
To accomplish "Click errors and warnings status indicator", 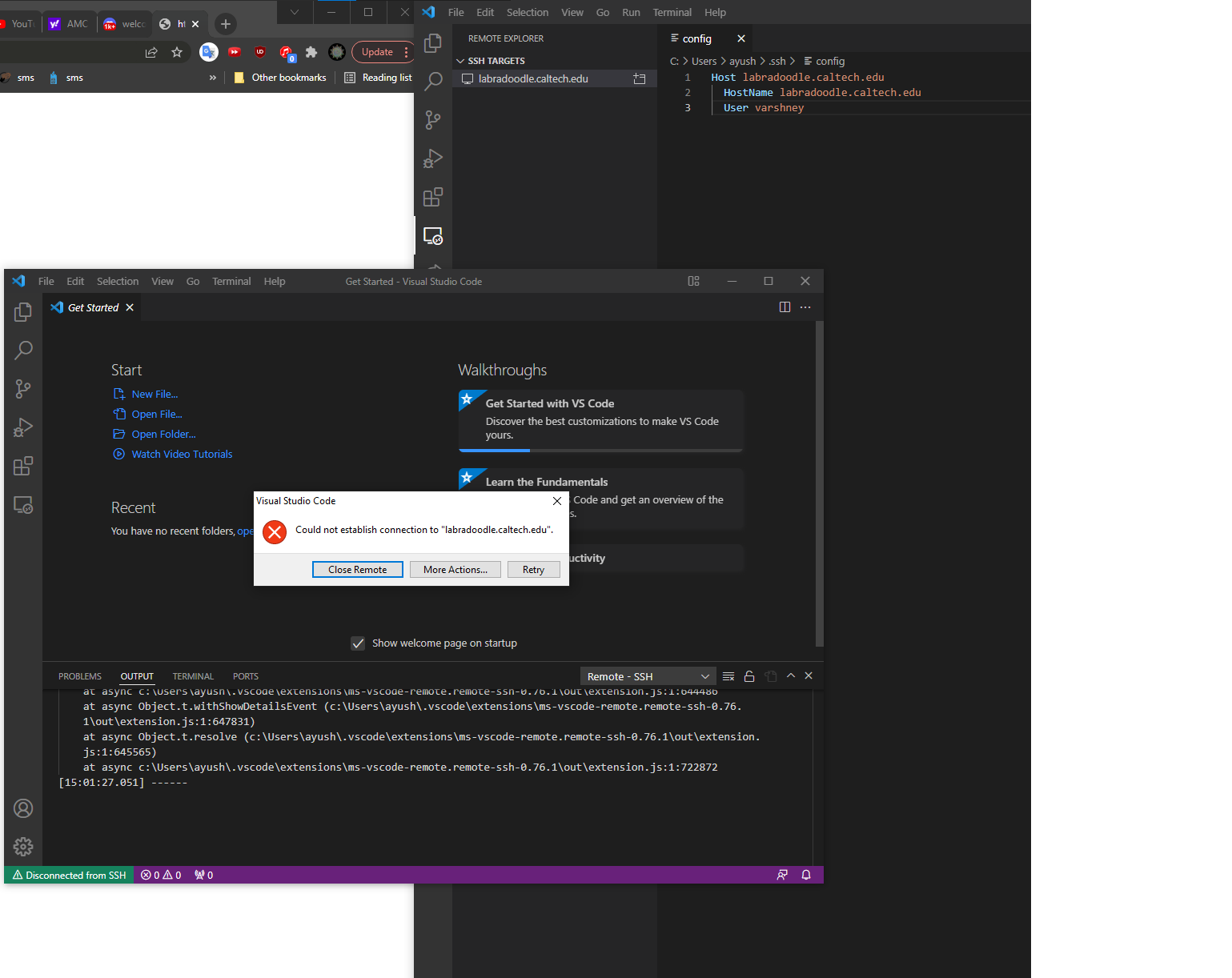I will (161, 875).
